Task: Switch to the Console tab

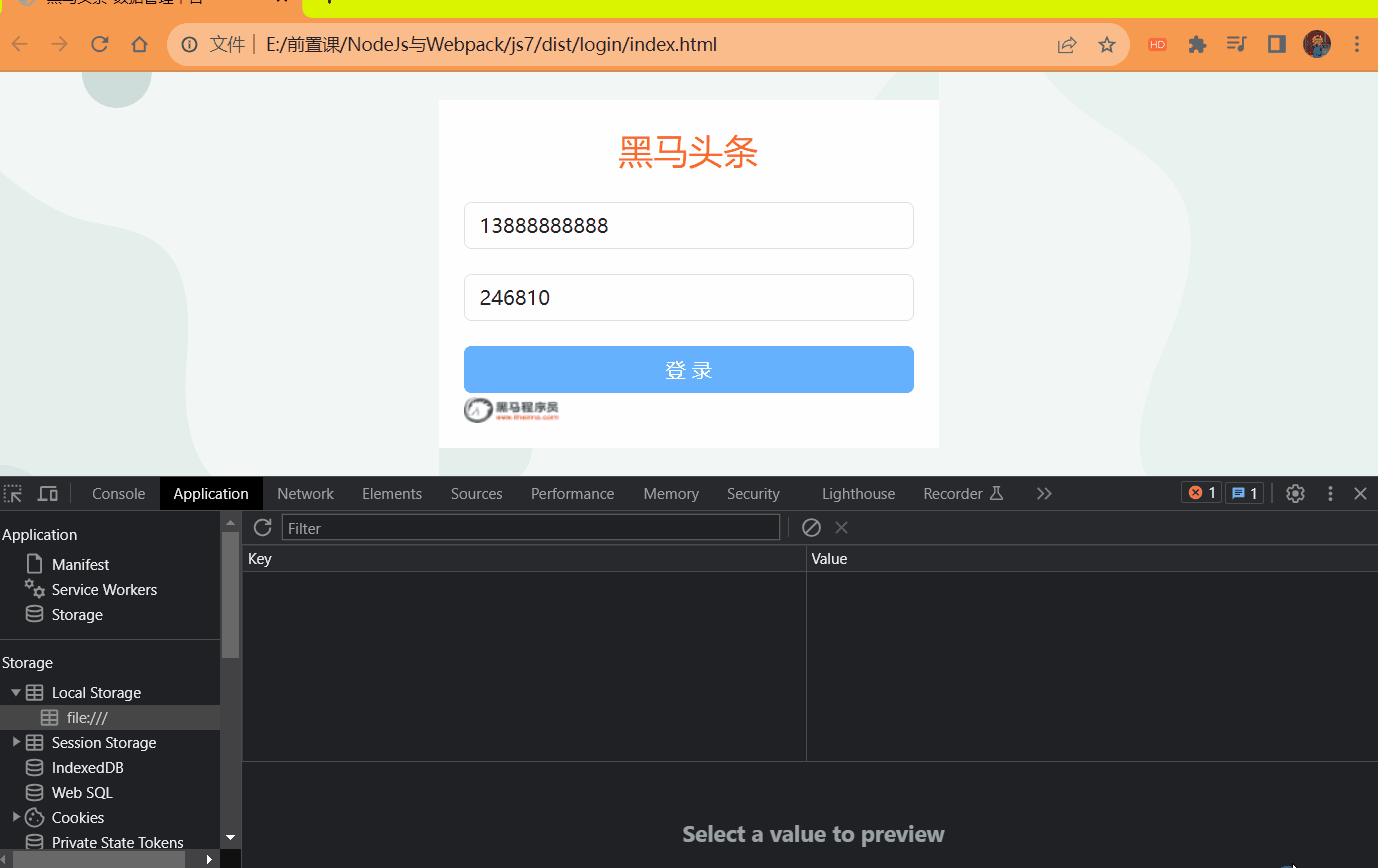Action: 118,493
